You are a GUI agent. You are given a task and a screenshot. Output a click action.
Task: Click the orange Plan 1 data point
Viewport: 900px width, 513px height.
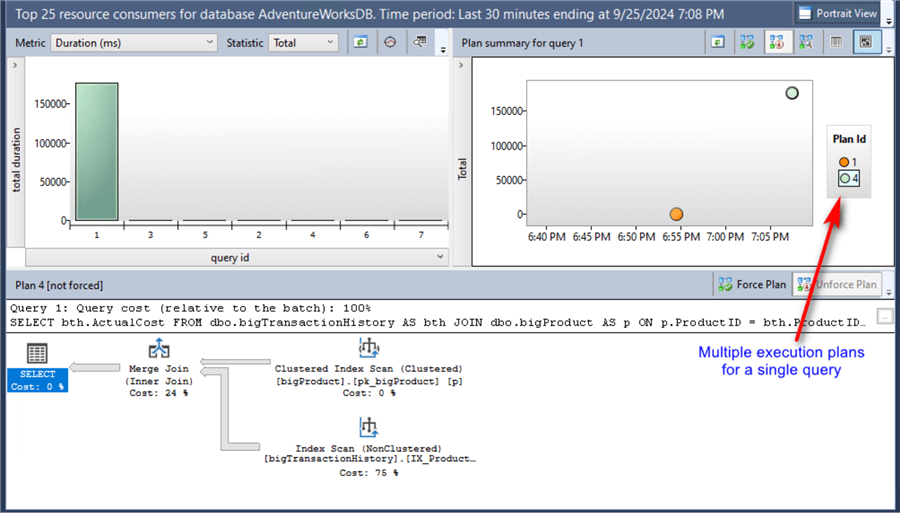coord(676,214)
